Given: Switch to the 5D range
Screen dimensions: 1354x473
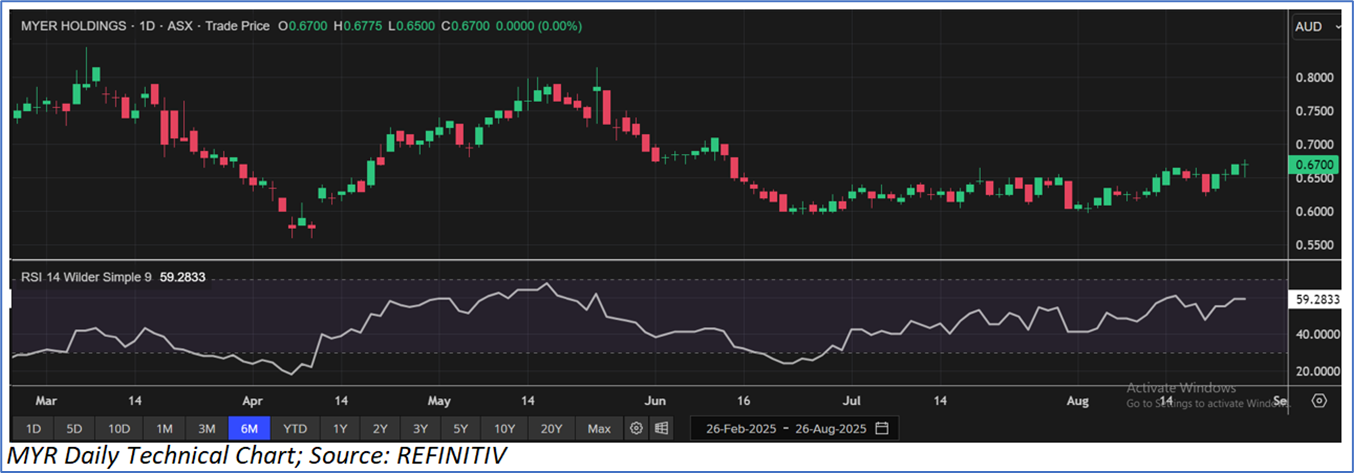Looking at the screenshot, I should (x=74, y=429).
